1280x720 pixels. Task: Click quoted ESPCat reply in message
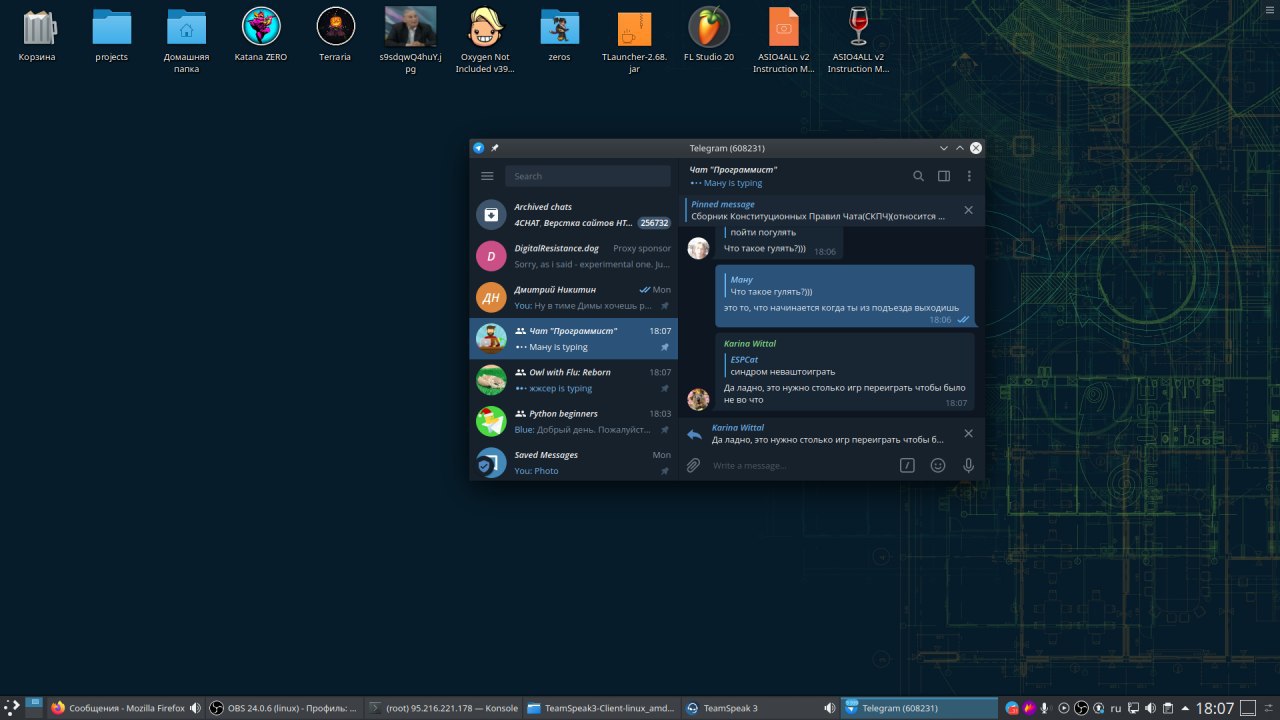(x=784, y=365)
